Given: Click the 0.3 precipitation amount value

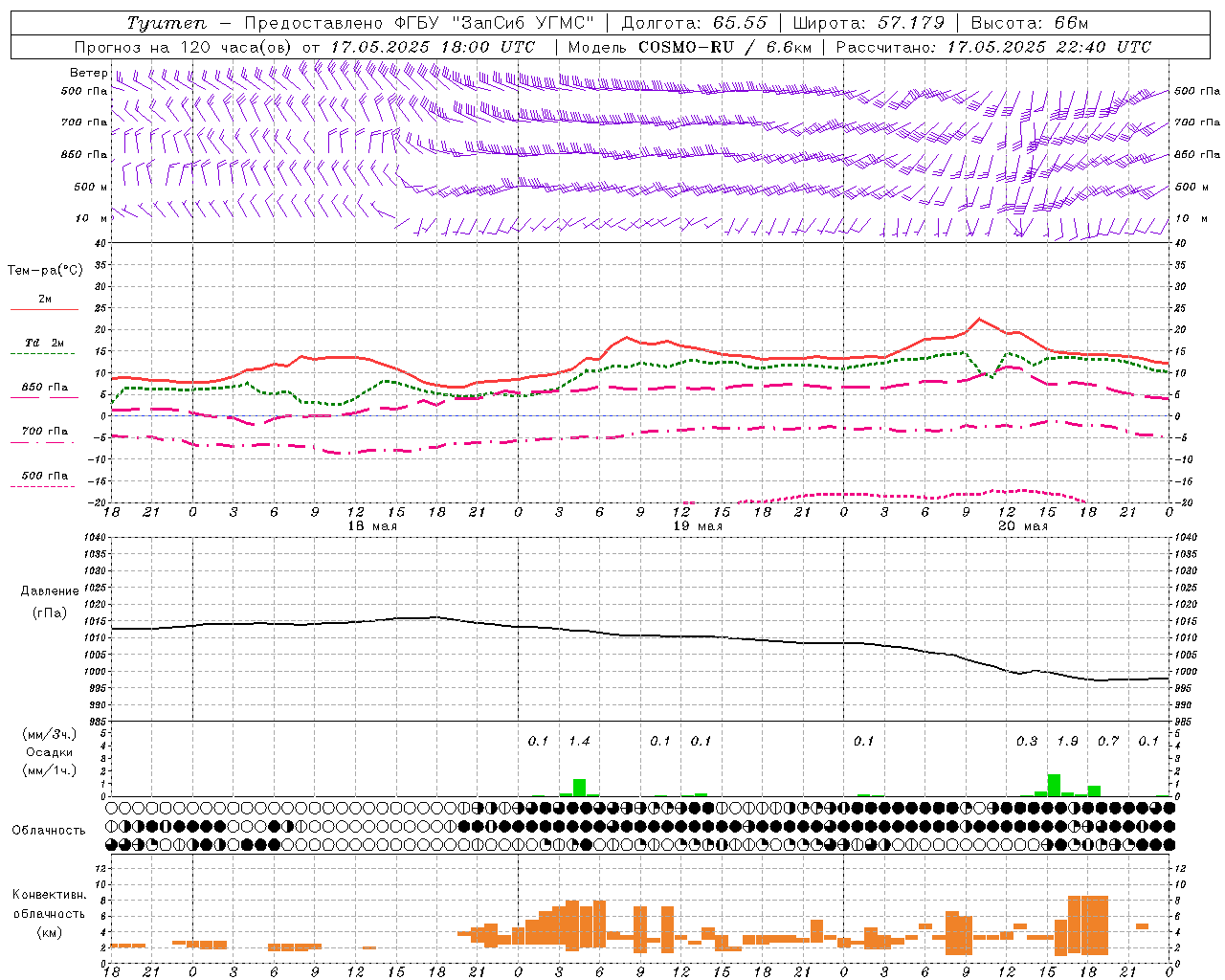Looking at the screenshot, I should [x=1027, y=741].
